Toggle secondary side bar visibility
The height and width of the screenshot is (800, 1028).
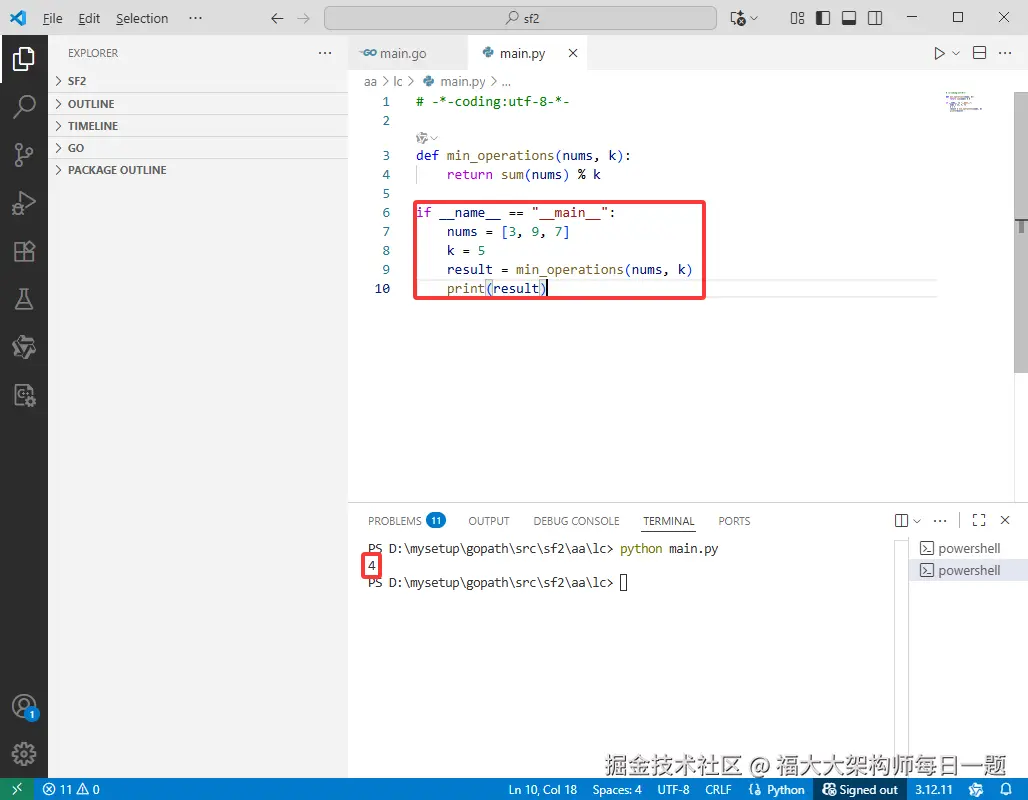tap(875, 18)
